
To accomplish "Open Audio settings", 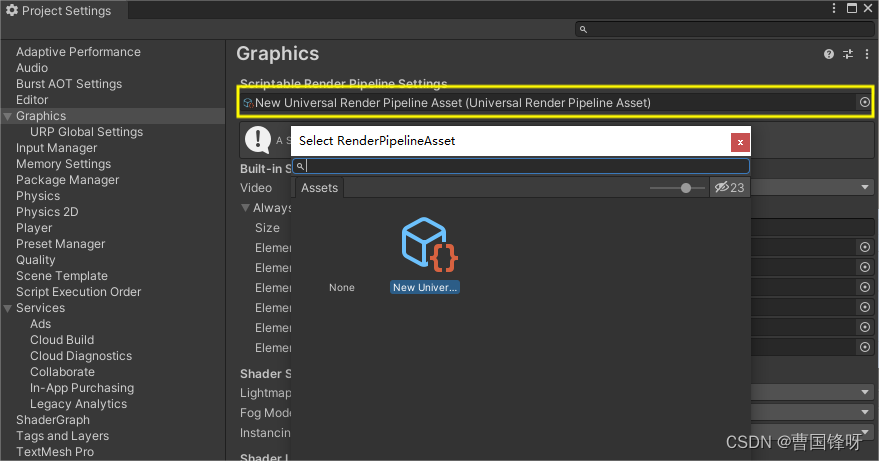I will point(32,68).
